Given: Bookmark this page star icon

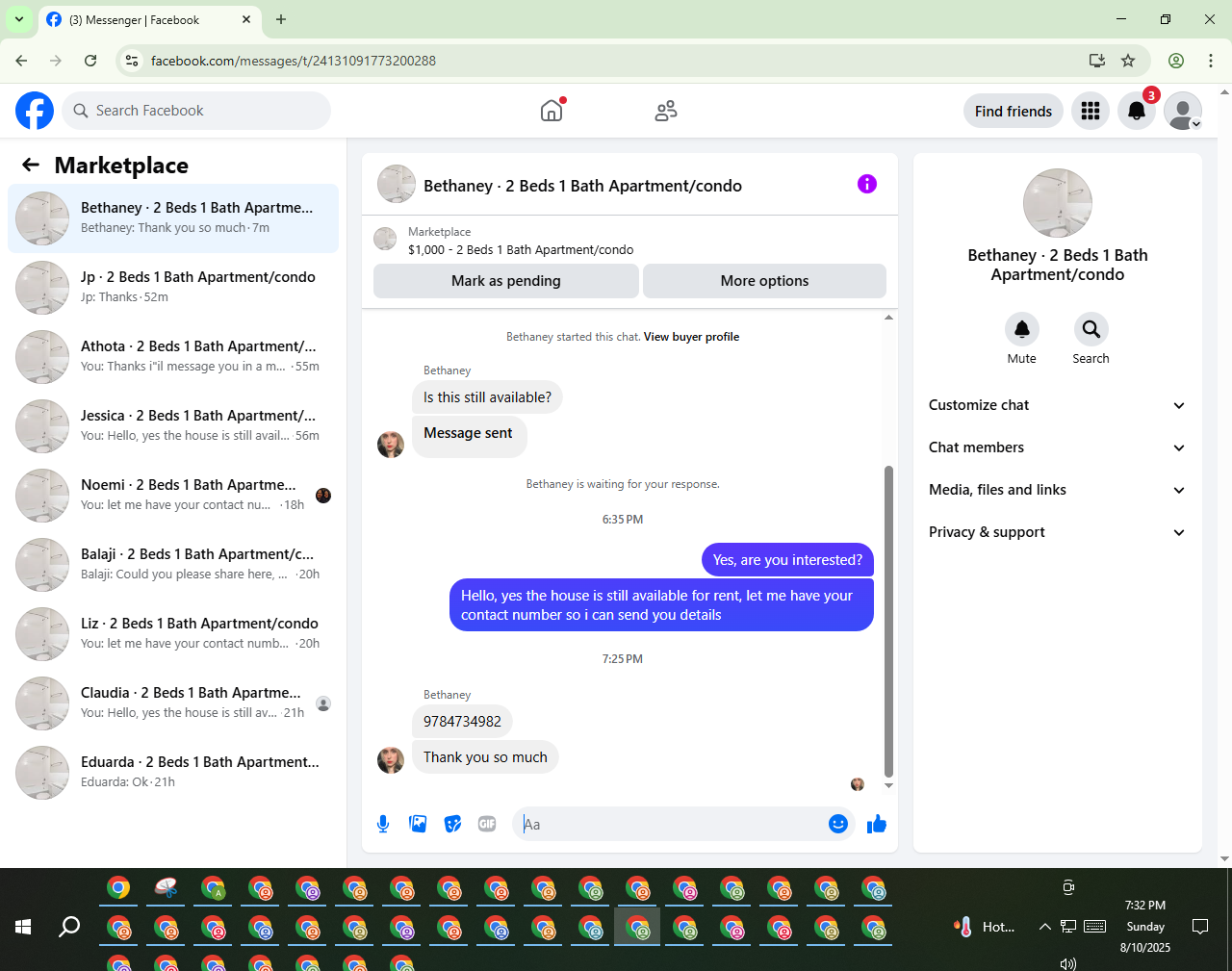Looking at the screenshot, I should 1128,61.
